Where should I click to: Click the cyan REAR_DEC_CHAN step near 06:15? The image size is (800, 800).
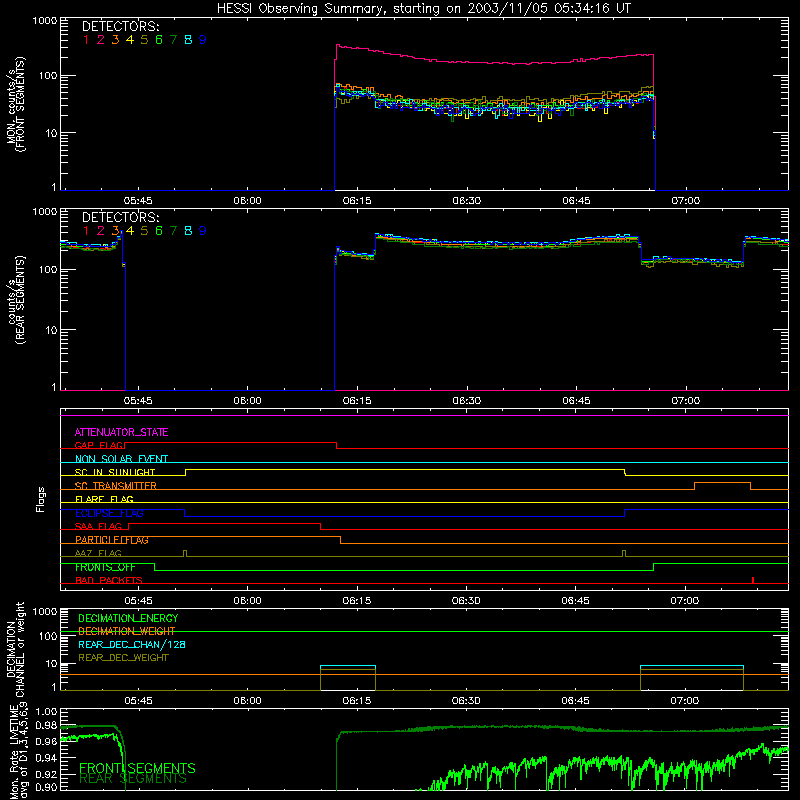coord(348,666)
